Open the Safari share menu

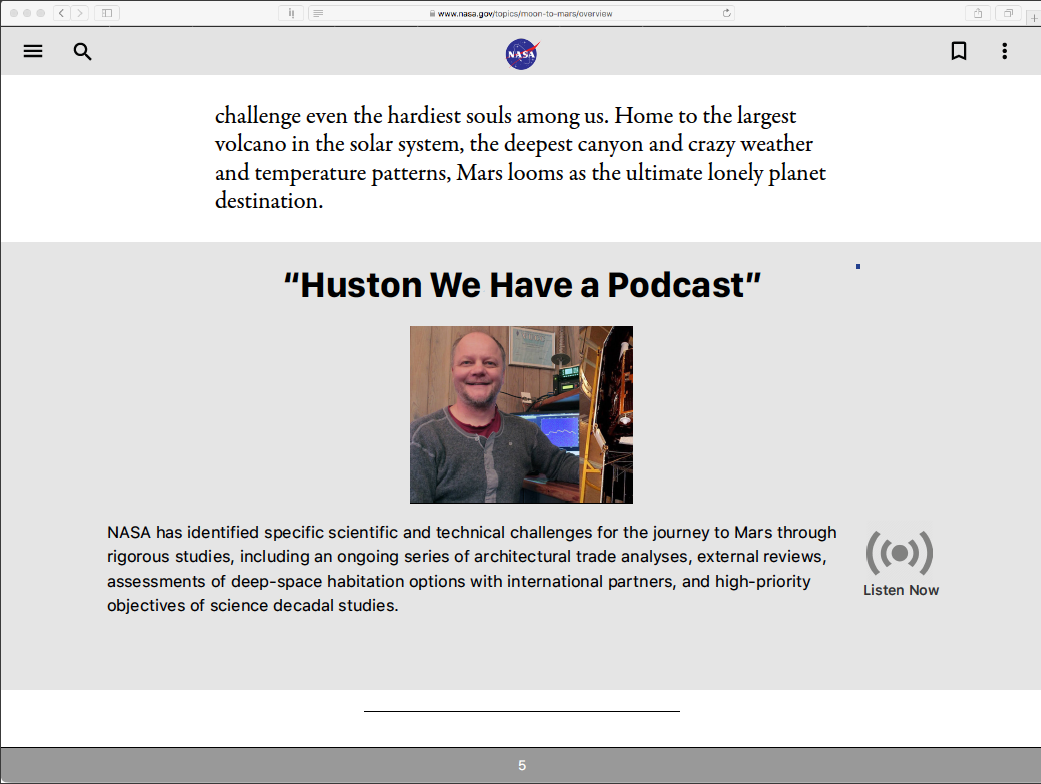pos(978,13)
